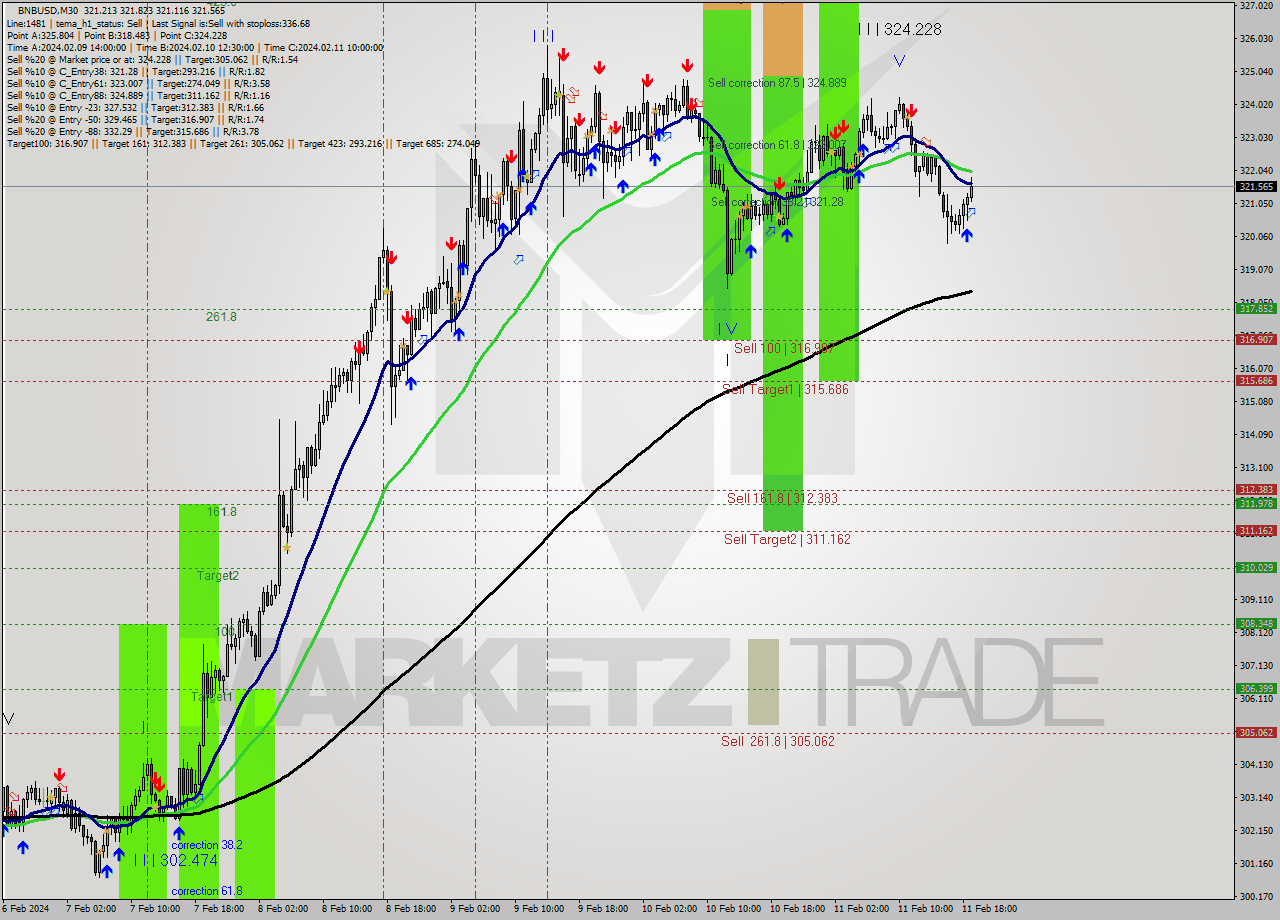The image size is (1280, 920).
Task: Click the blue 'correction 38.2' label
Action: (x=206, y=845)
